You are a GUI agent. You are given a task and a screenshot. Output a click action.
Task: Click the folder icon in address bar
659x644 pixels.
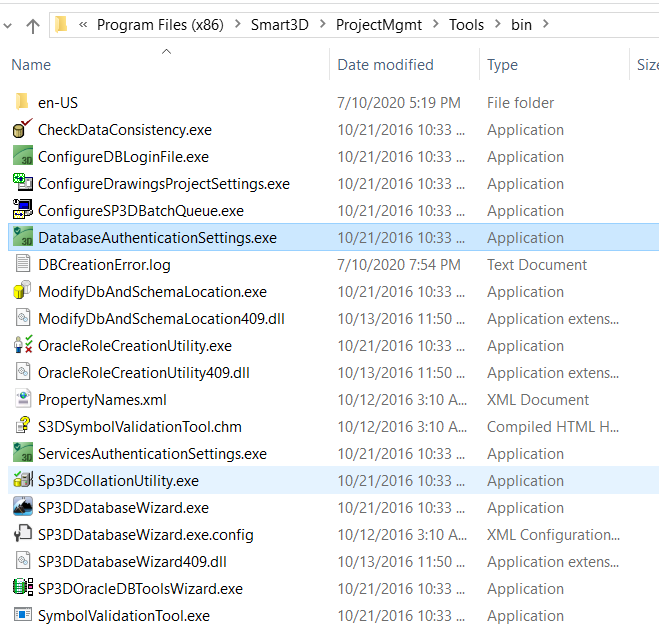pyautogui.click(x=61, y=24)
